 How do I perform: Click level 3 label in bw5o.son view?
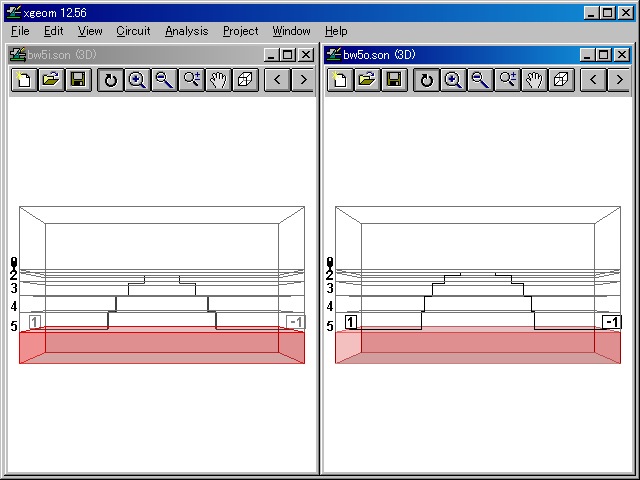click(330, 288)
